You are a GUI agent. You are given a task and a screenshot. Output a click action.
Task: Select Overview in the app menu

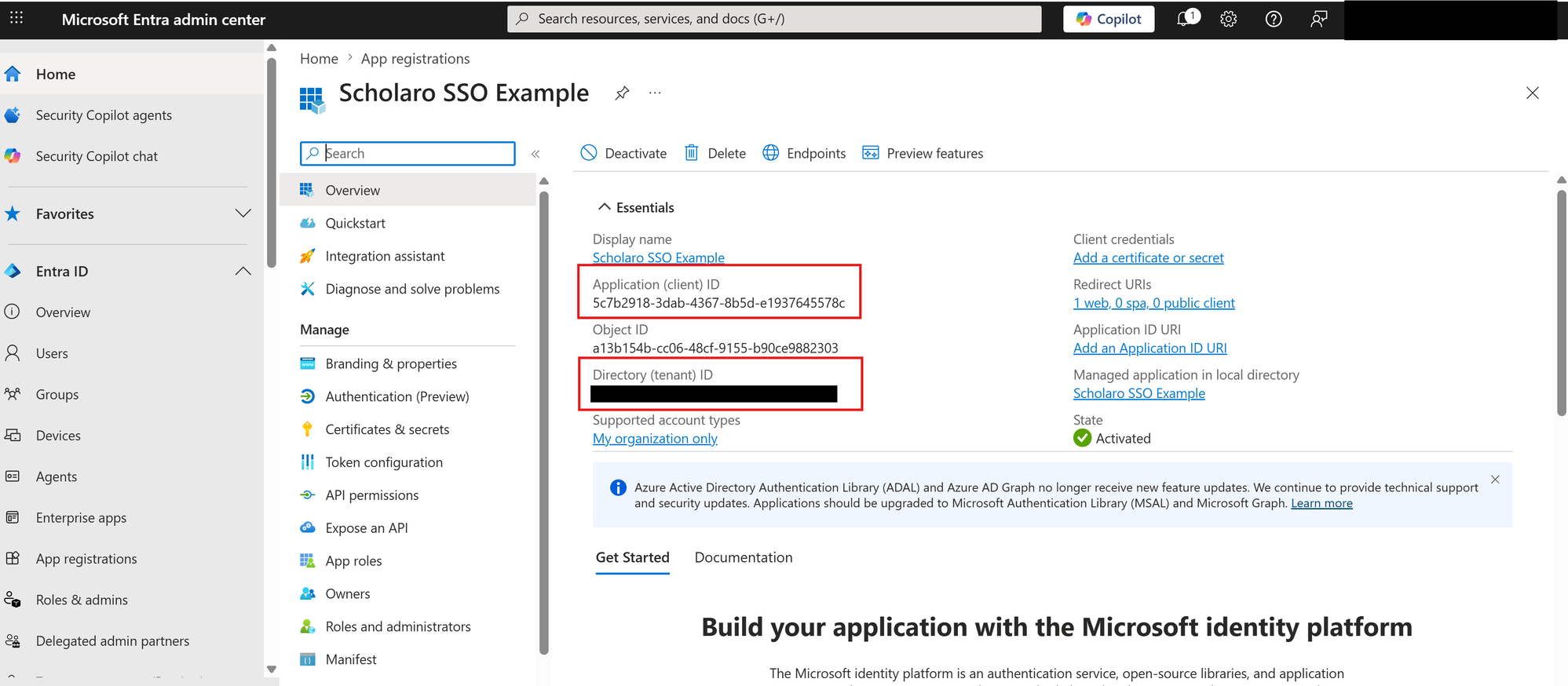tap(408, 190)
